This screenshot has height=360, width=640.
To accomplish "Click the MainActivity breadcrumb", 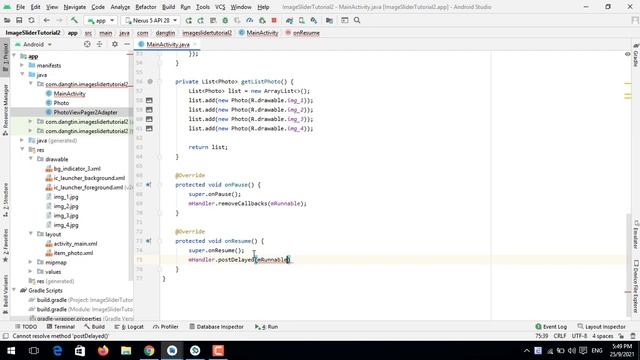I will 258,33.
